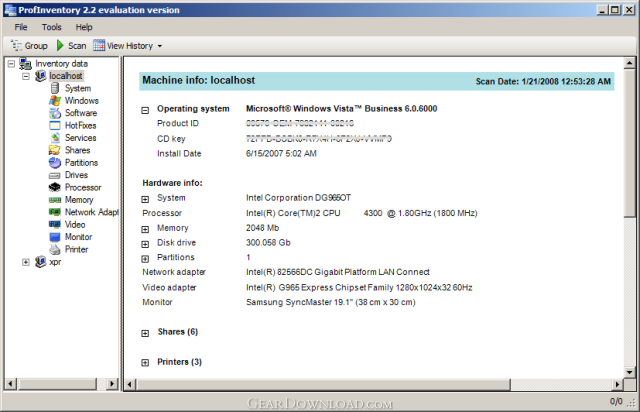
Task: Click the Install Date value 6/15/2007 5:02 AM
Action: (x=281, y=154)
